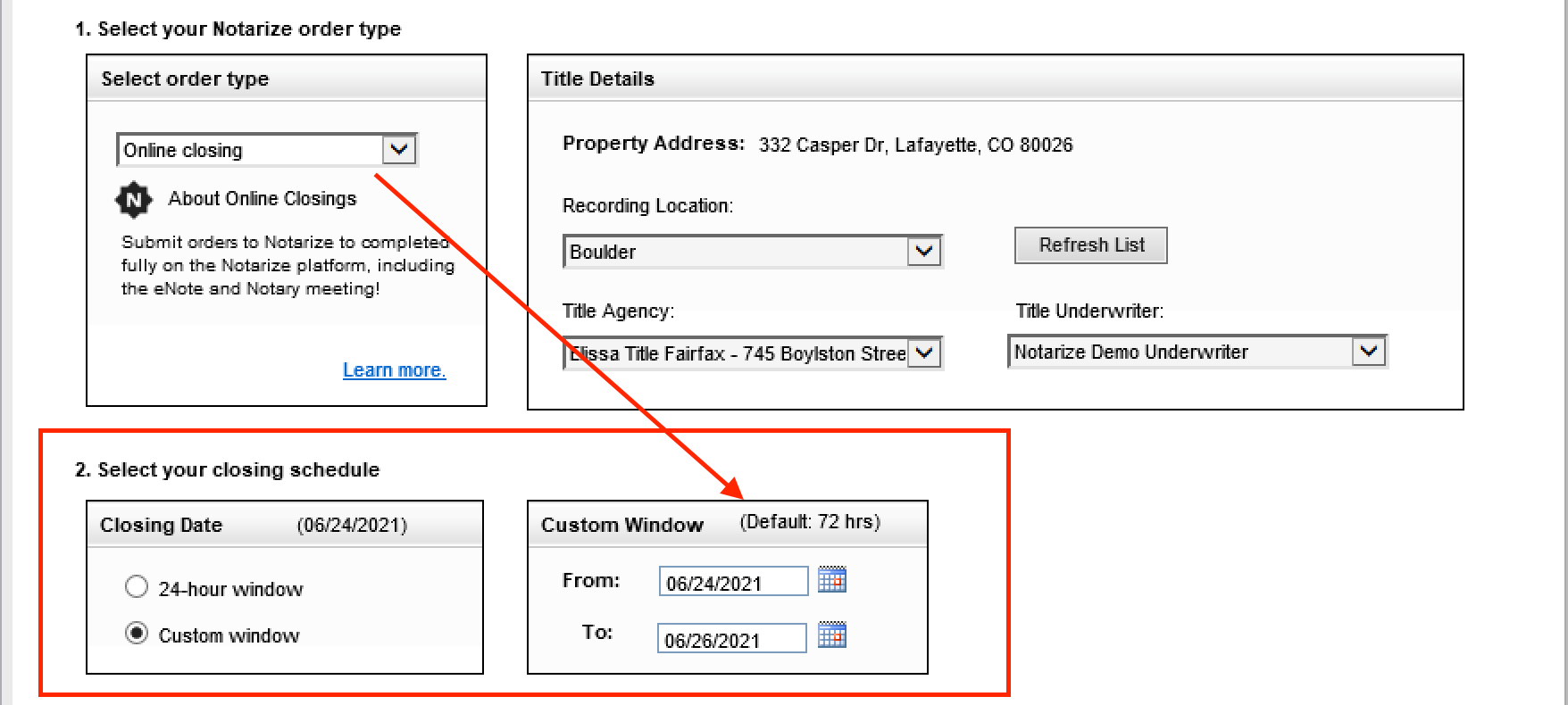1568x705 pixels.
Task: Click the Notarize logo icon beside About Online Closings
Action: tap(134, 199)
